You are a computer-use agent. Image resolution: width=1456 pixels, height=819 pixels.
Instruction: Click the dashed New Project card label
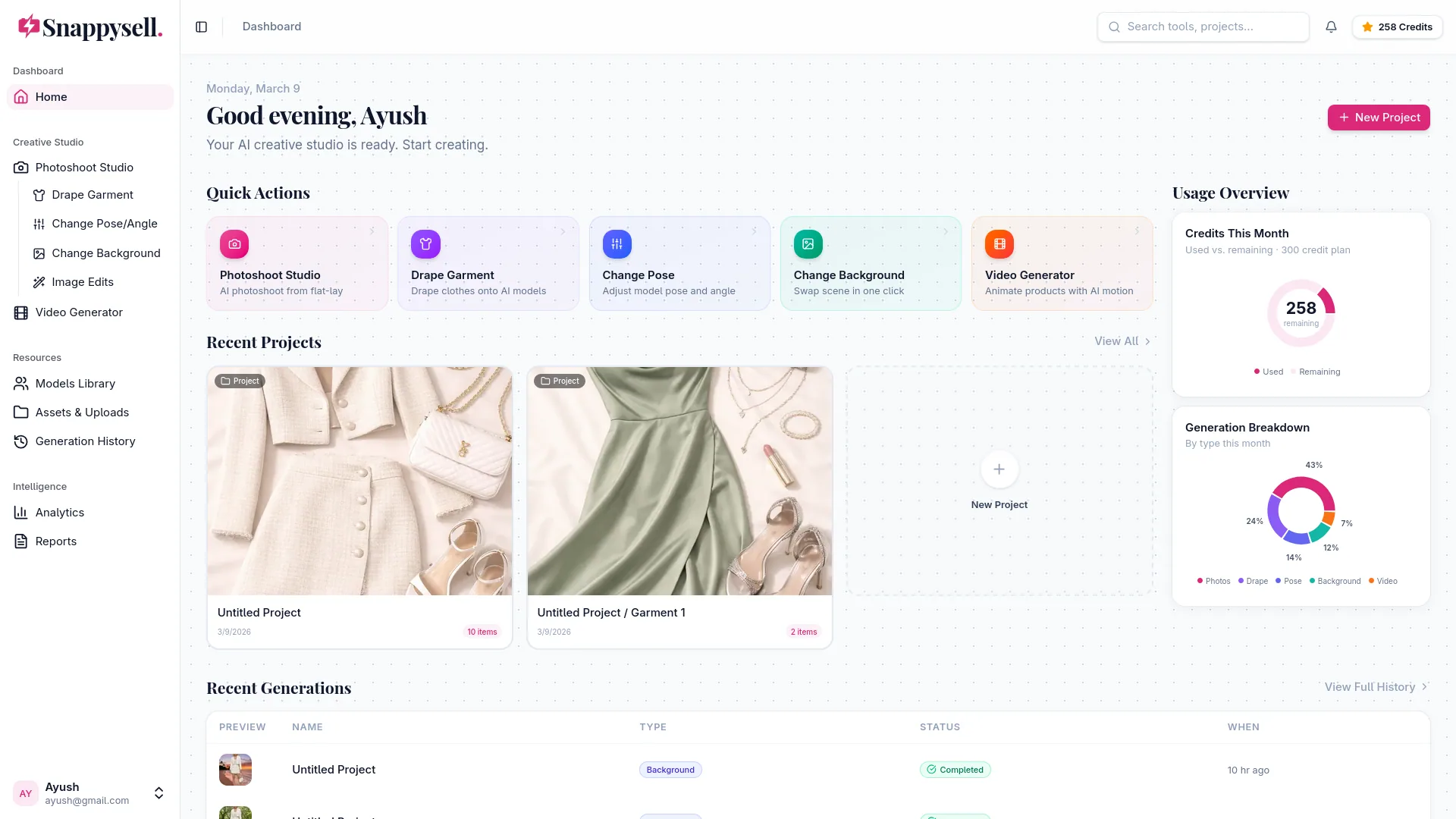click(x=999, y=505)
